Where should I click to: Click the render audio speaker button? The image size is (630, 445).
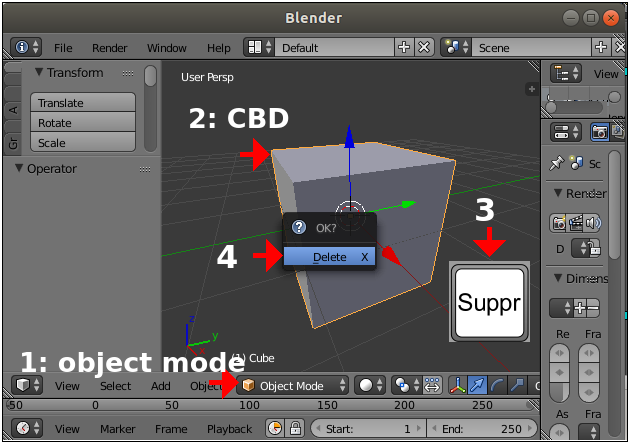593,222
